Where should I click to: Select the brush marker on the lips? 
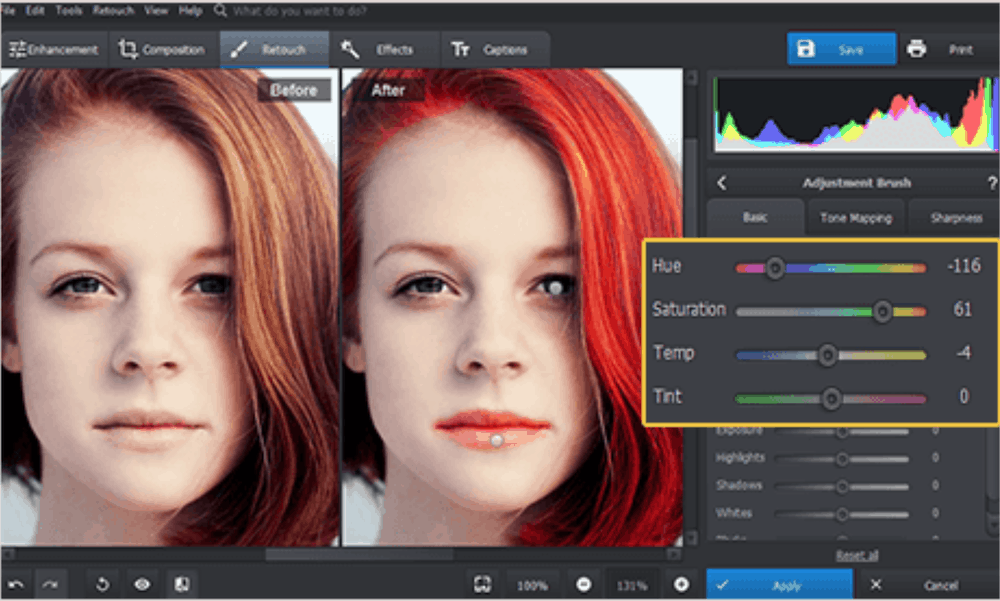(496, 440)
